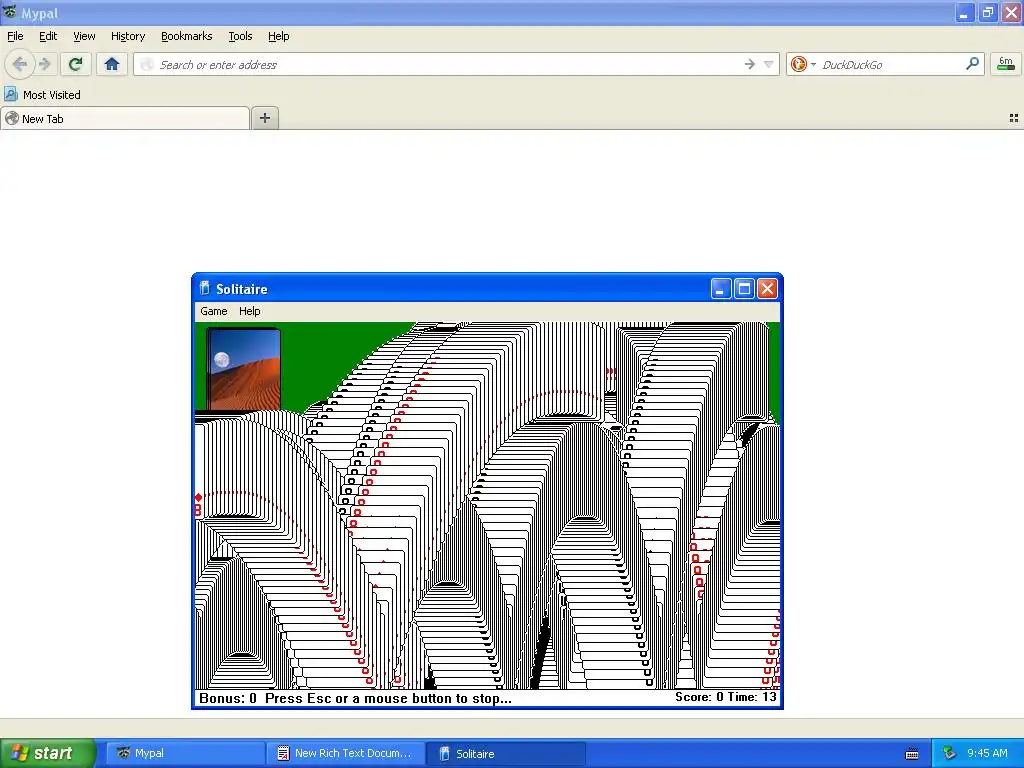This screenshot has width=1024, height=768.
Task: Click the Bonus: 0 status bar text
Action: point(228,698)
